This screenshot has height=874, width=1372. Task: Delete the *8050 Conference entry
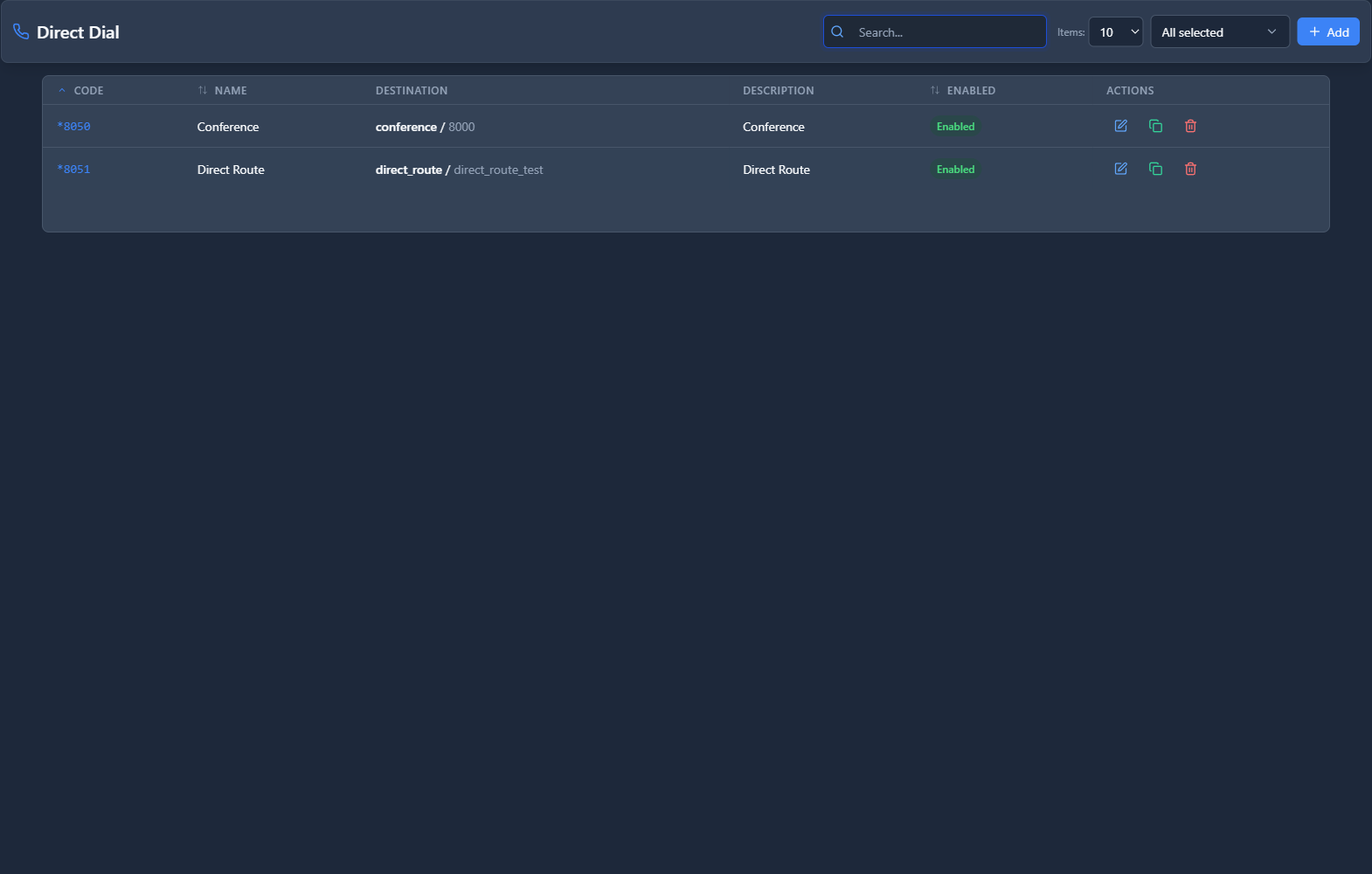[x=1190, y=126]
